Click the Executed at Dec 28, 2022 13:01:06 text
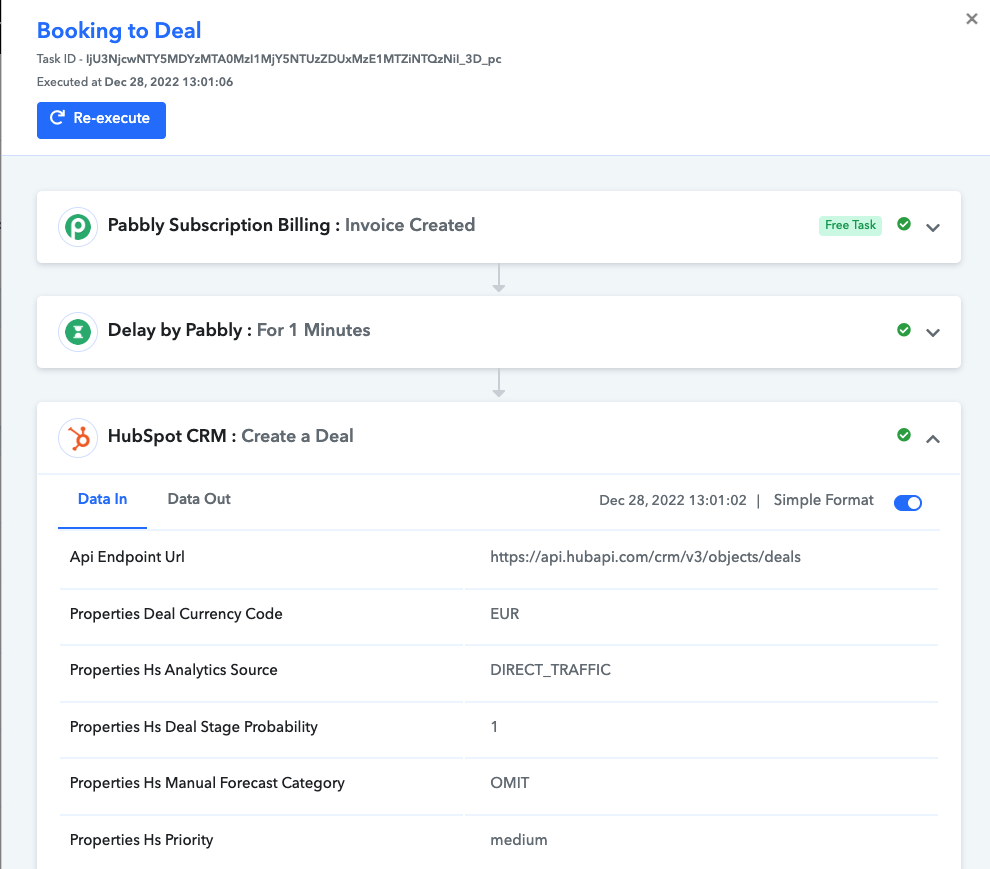 134,81
